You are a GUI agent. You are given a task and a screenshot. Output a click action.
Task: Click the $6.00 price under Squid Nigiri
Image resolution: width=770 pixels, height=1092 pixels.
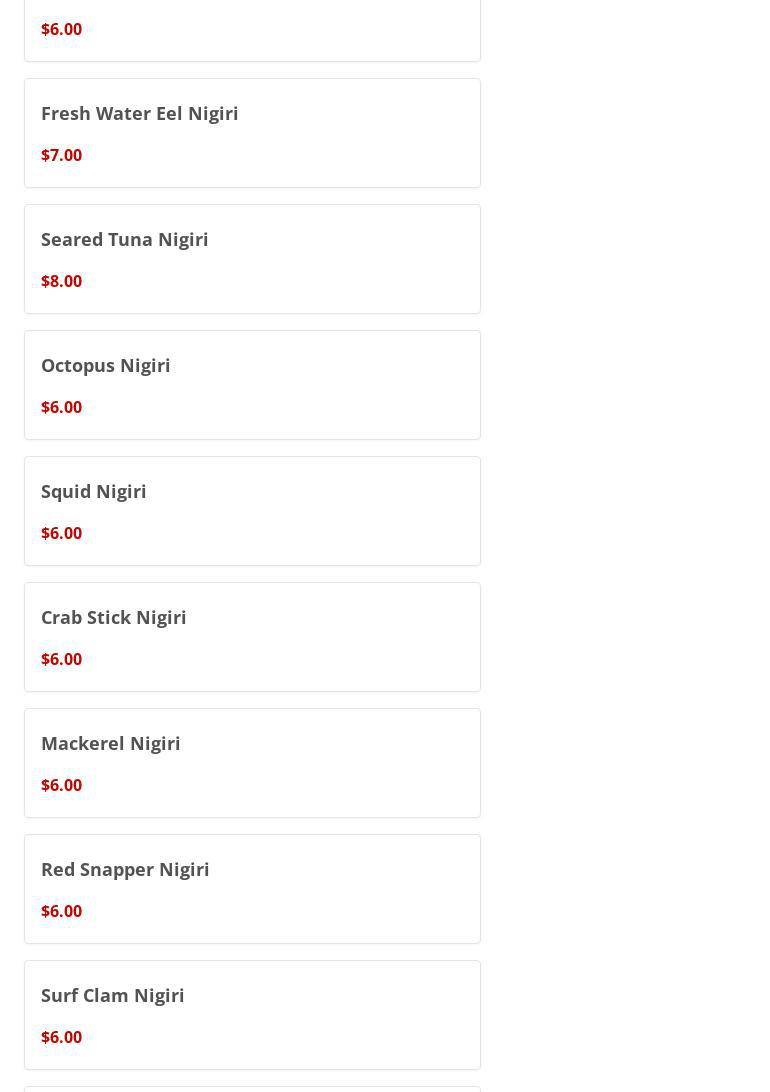tap(61, 533)
